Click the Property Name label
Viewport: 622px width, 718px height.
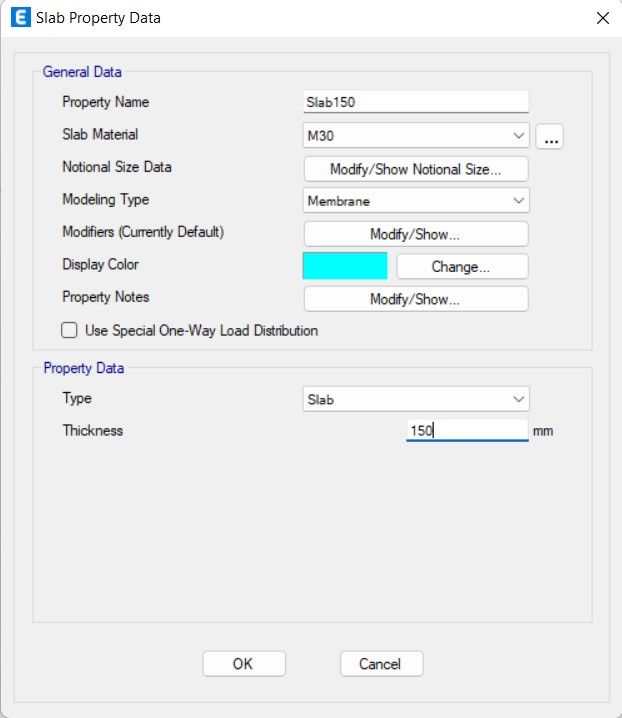105,102
